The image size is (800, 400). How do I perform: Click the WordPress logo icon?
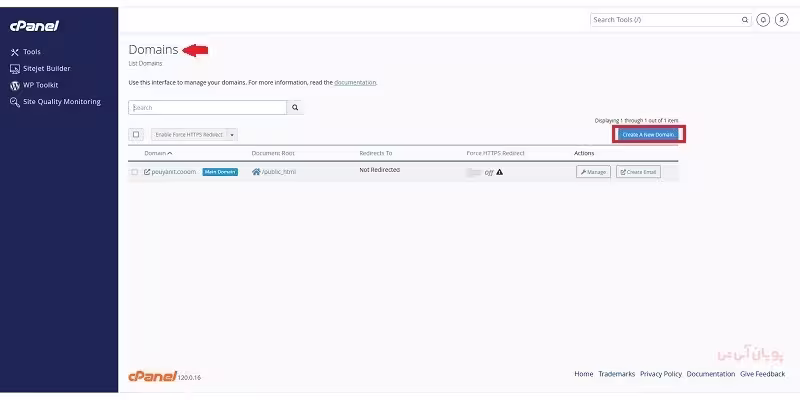pos(15,86)
